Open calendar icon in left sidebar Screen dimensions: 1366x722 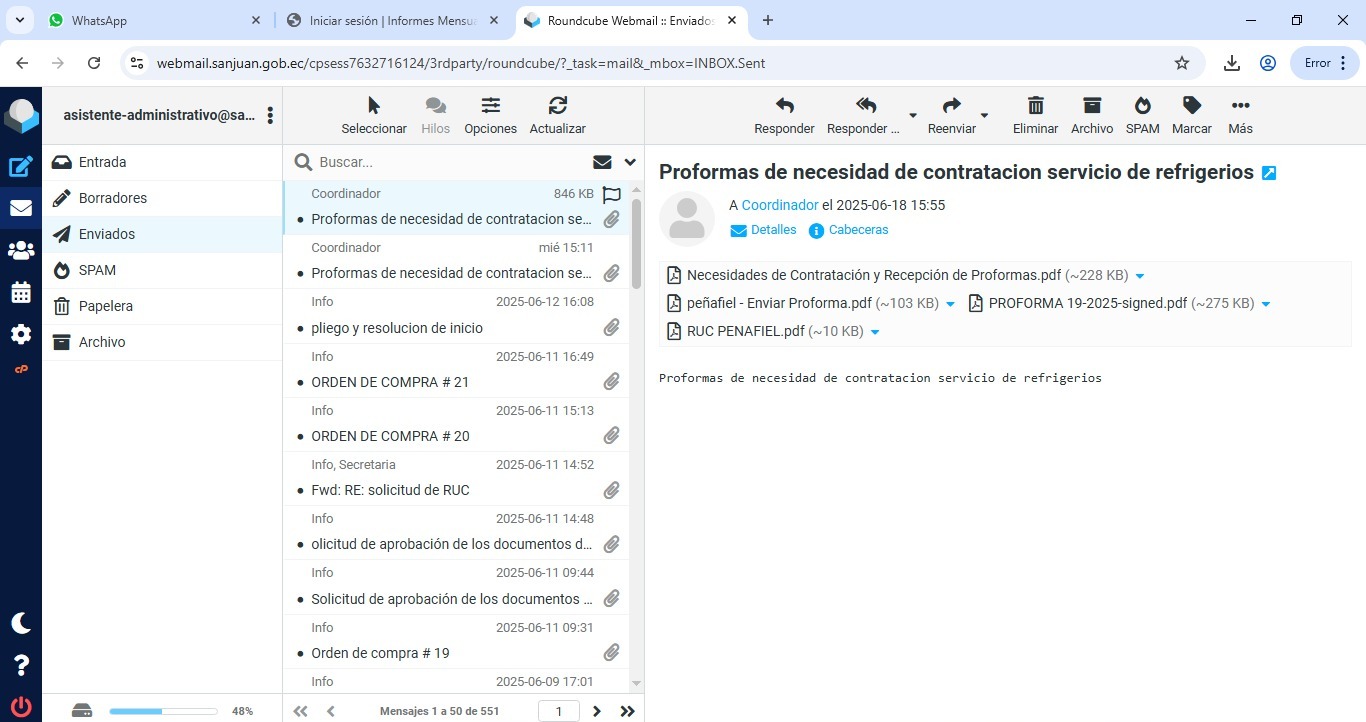click(x=21, y=293)
